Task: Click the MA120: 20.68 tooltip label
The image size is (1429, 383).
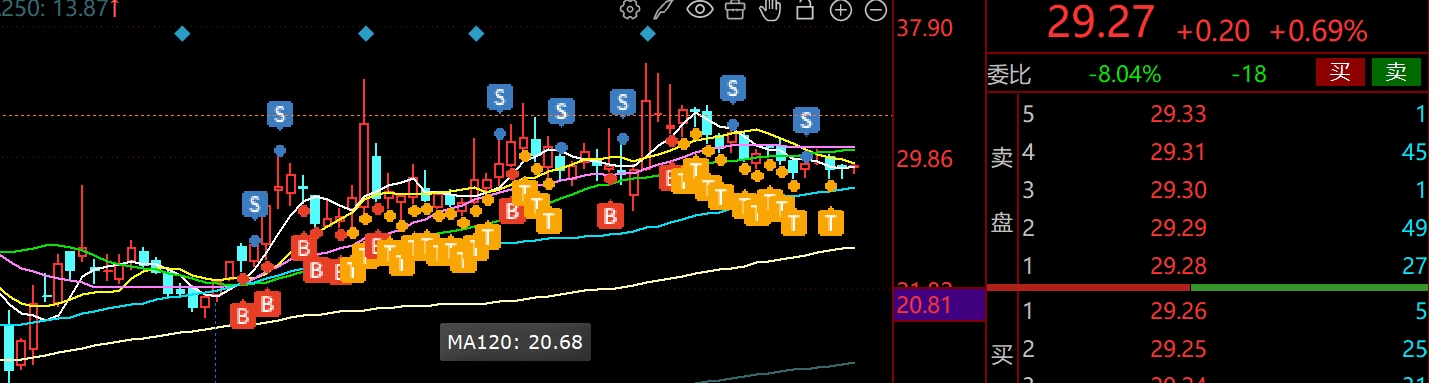Action: [515, 342]
